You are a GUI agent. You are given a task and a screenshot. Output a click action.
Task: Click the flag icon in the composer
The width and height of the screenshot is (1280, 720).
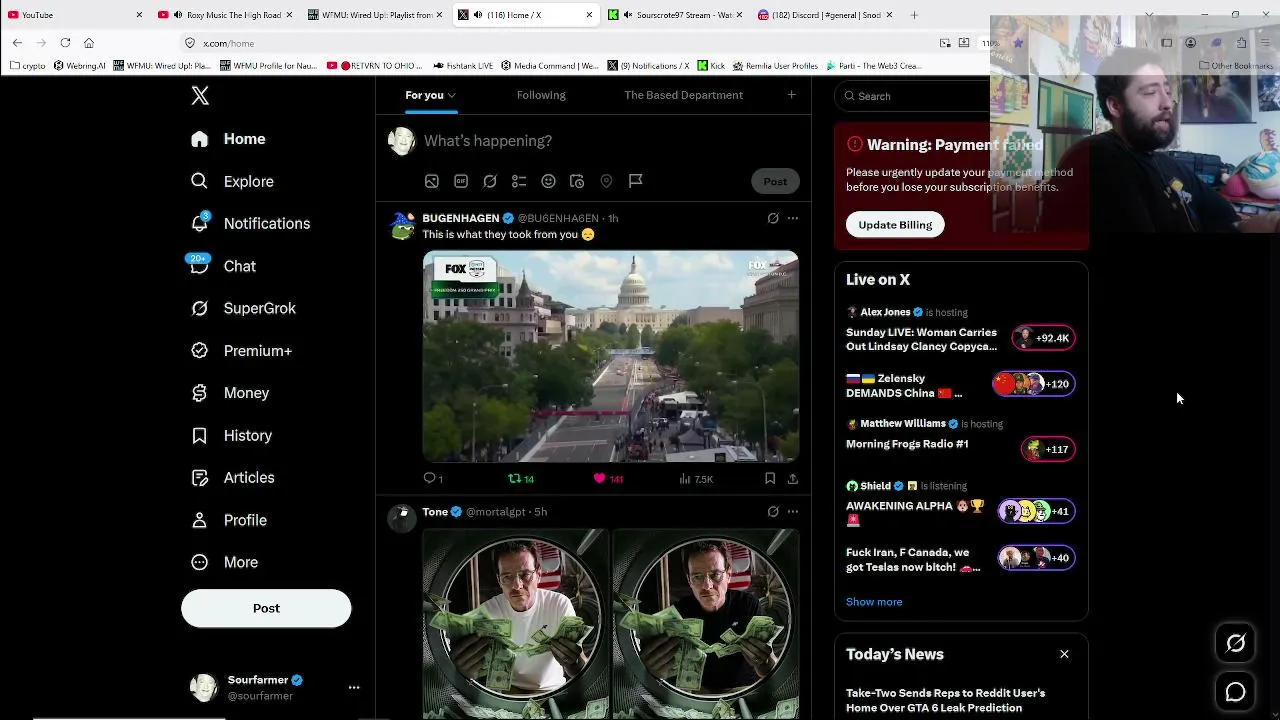(635, 181)
